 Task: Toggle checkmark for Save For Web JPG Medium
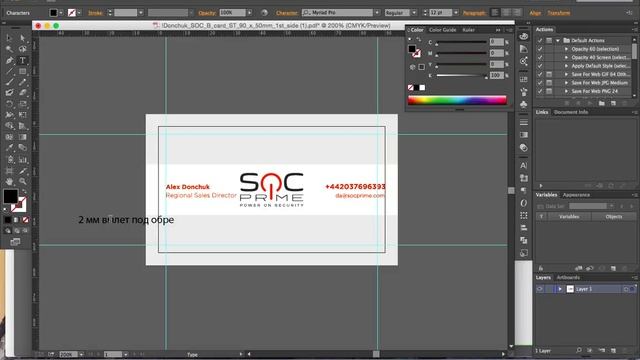pyautogui.click(x=540, y=83)
